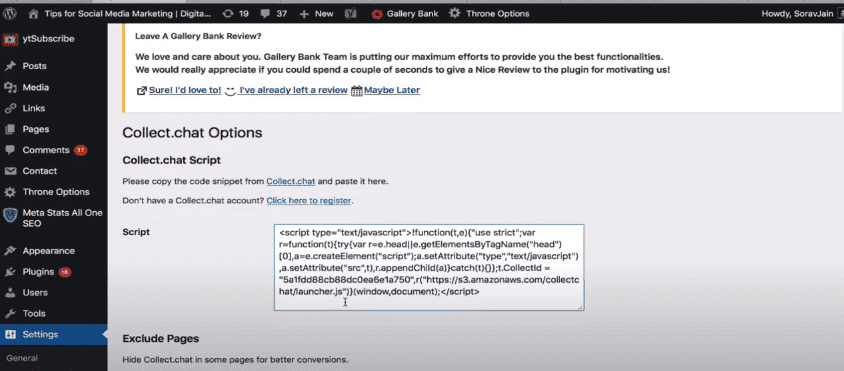Click the Script textarea resize handle
Screen dimensions: 844x371
580,307
